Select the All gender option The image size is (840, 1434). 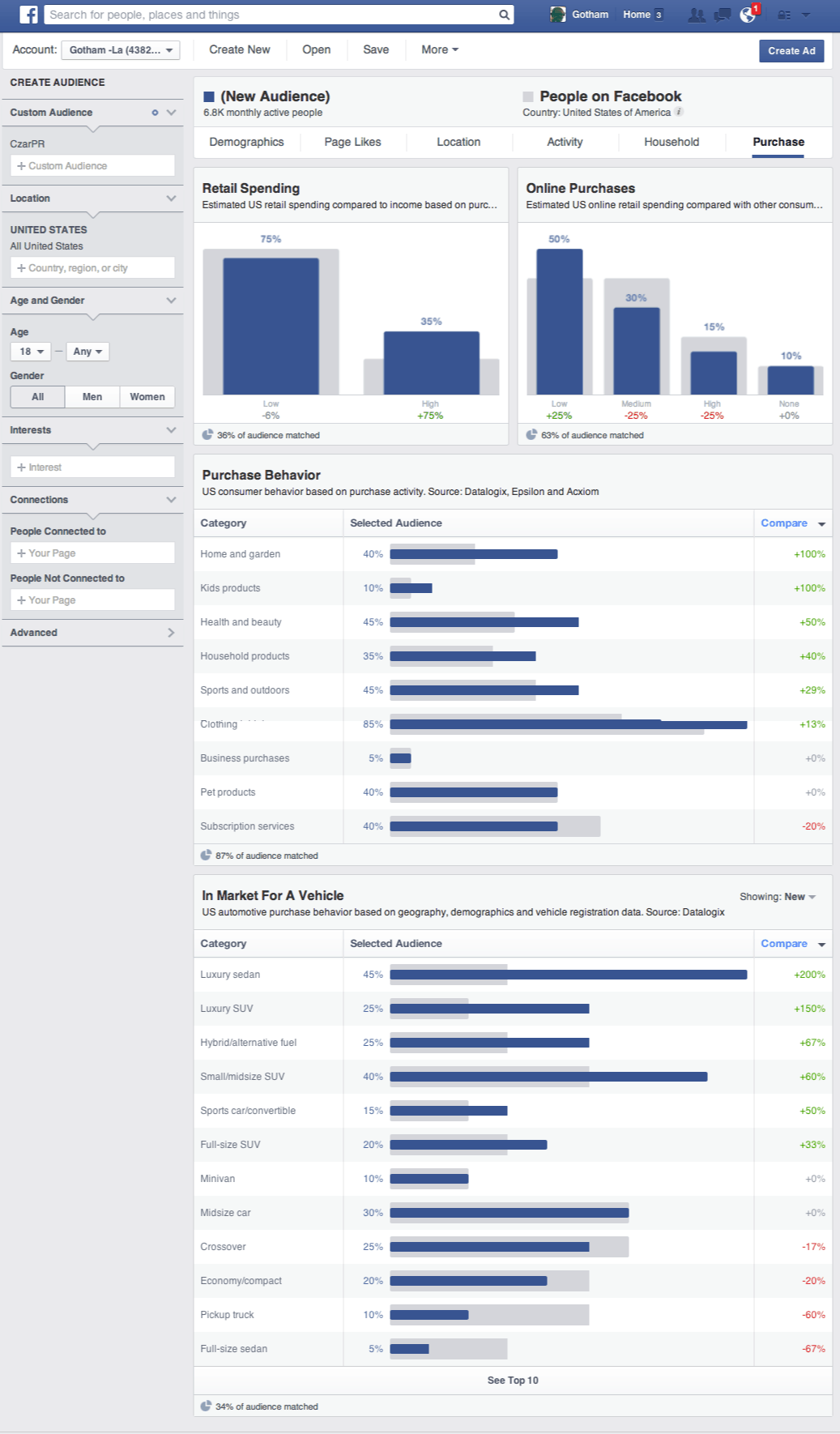(37, 397)
